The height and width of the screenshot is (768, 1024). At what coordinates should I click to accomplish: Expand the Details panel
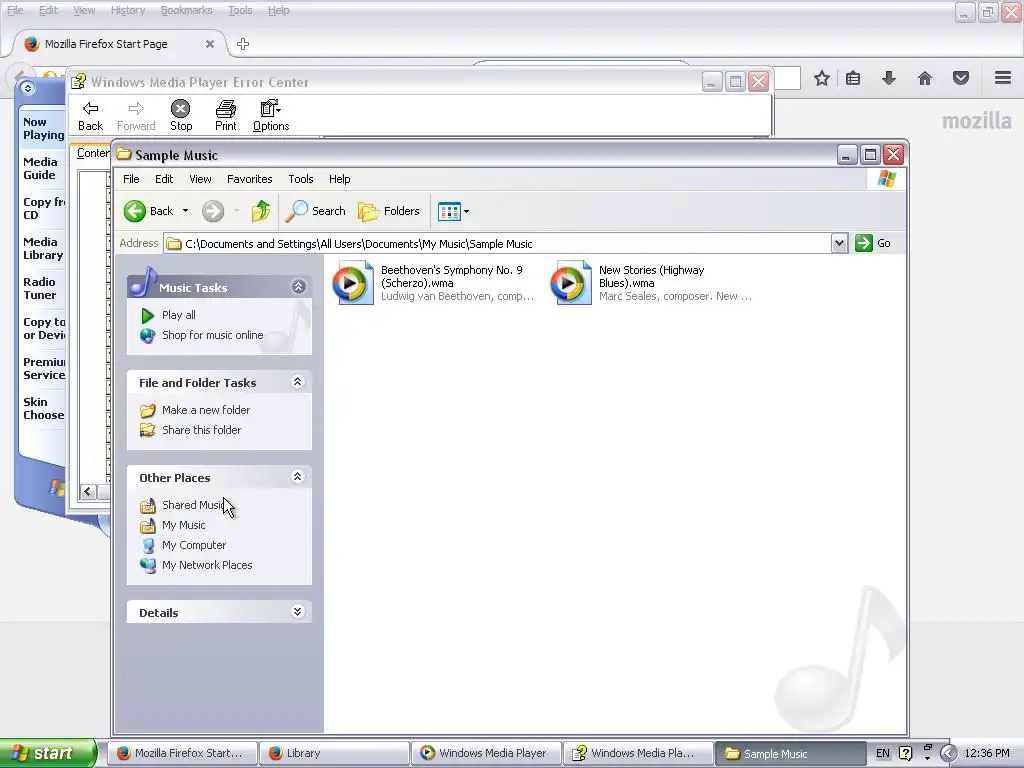pyautogui.click(x=298, y=611)
